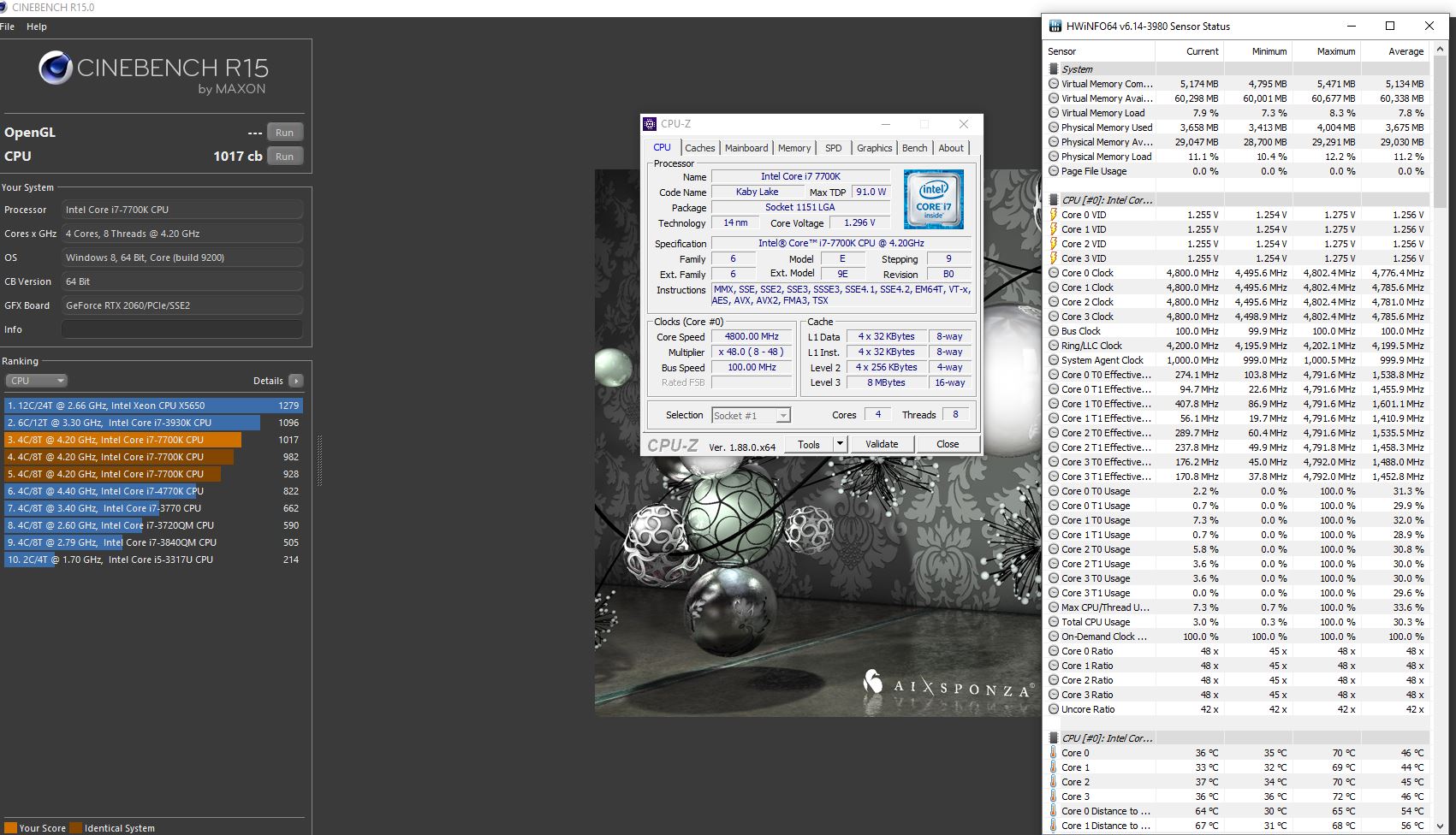Click the Info field in Cinebench
Viewport: 1456px width, 835px height.
pyautogui.click(x=182, y=329)
